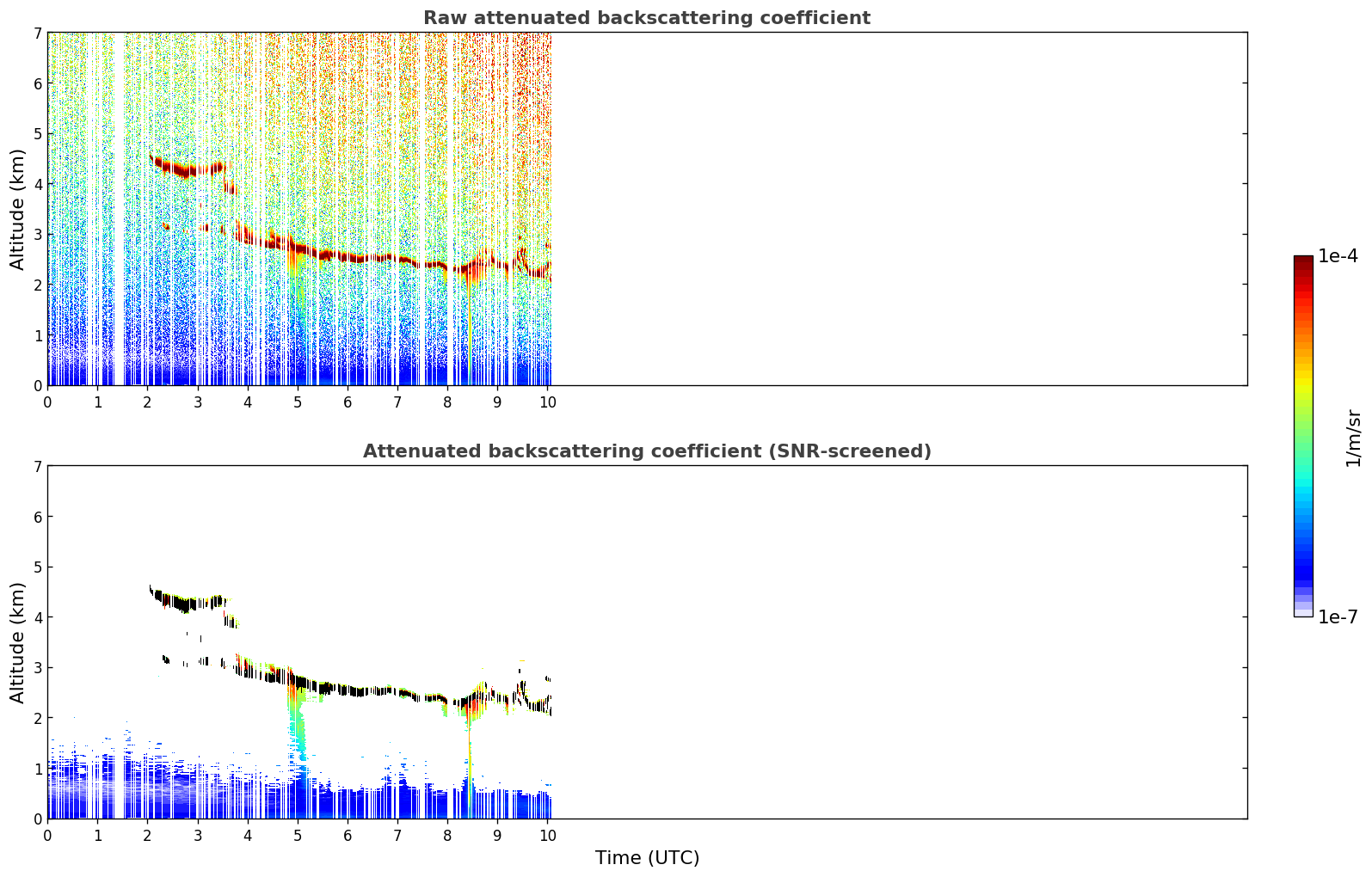The image size is (1372, 877).
Task: Click the y-axis tick '7' on the top plot
Action: pyautogui.click(x=38, y=33)
